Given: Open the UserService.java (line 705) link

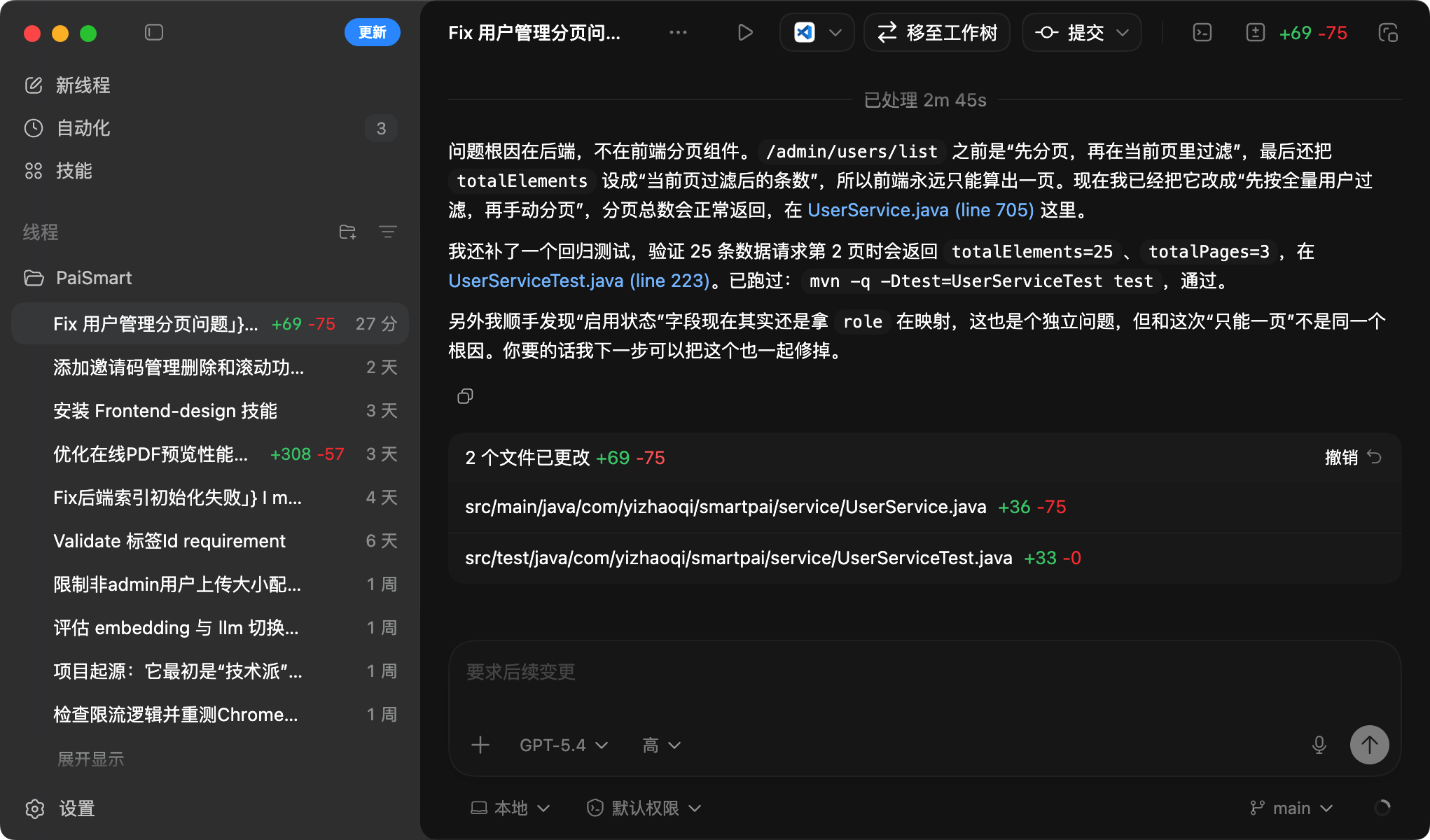Looking at the screenshot, I should 920,210.
